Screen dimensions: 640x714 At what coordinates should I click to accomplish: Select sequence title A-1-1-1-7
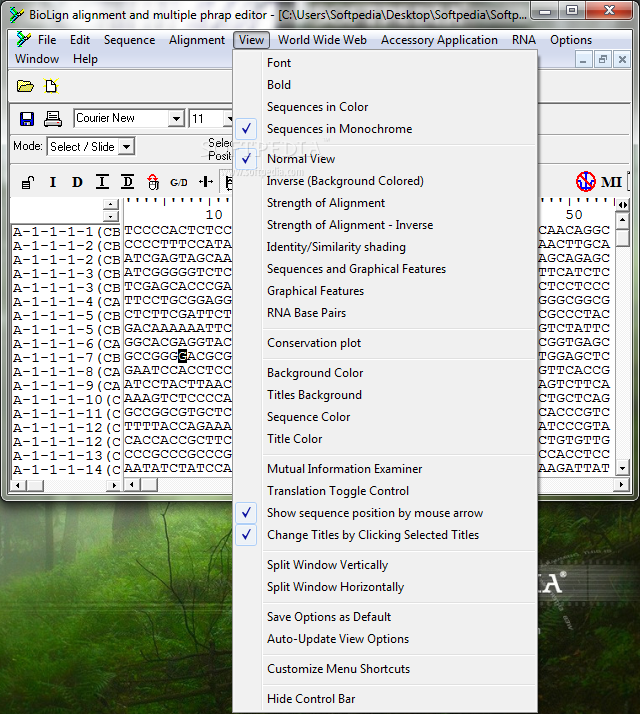[67, 358]
